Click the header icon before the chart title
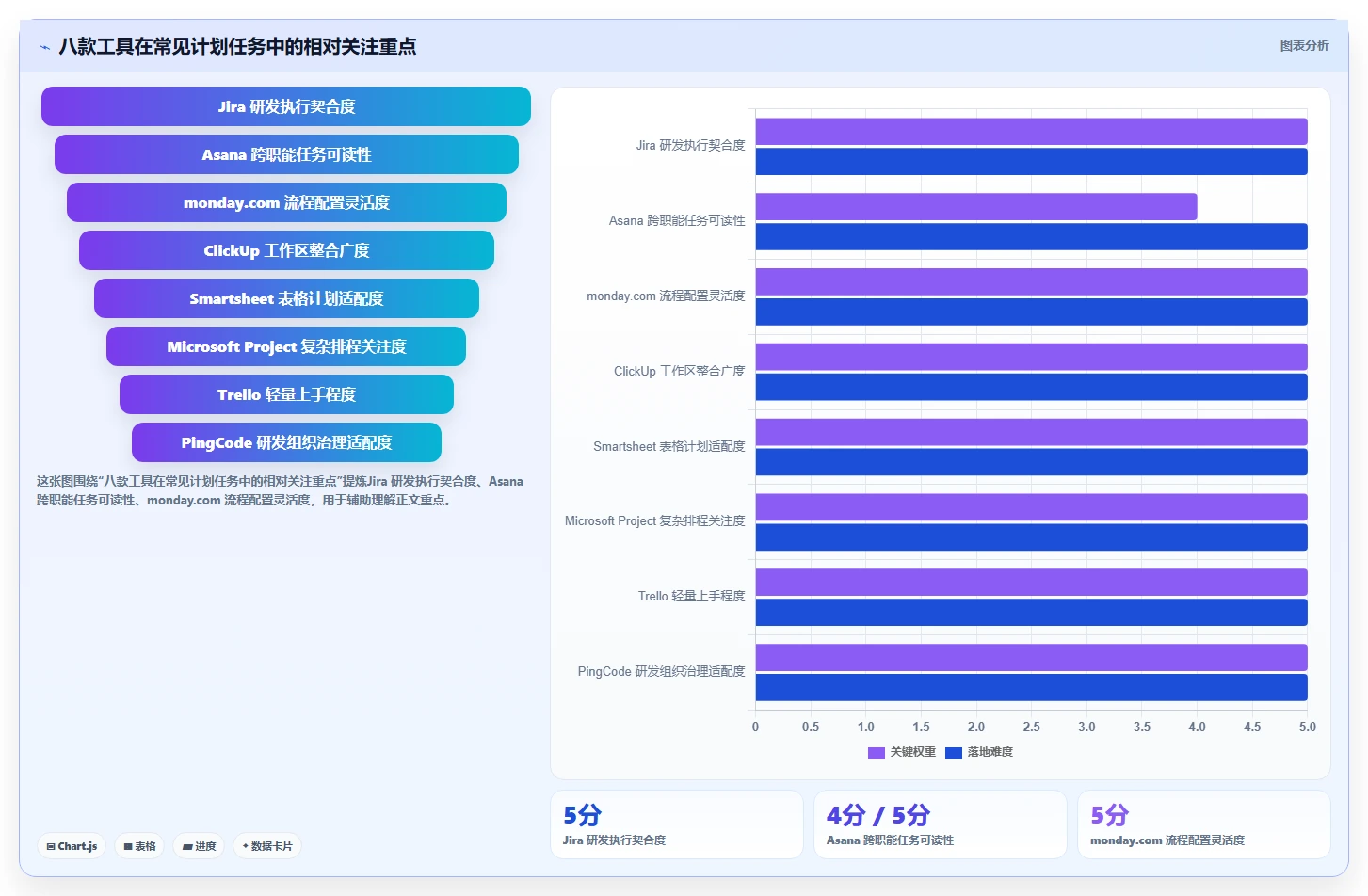Screen dimensions: 1368x896 click(44, 47)
